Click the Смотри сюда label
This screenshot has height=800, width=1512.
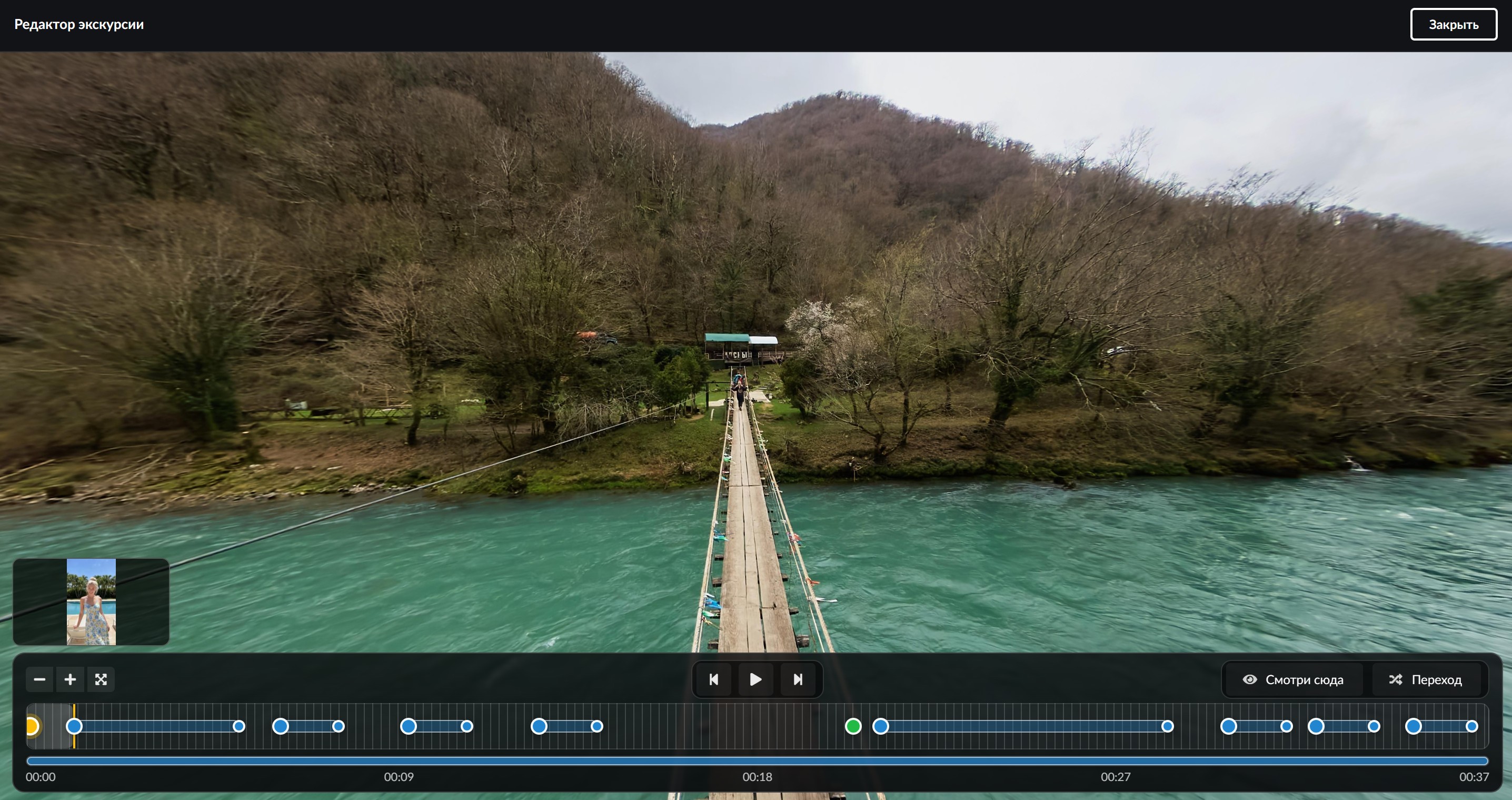click(x=1304, y=679)
